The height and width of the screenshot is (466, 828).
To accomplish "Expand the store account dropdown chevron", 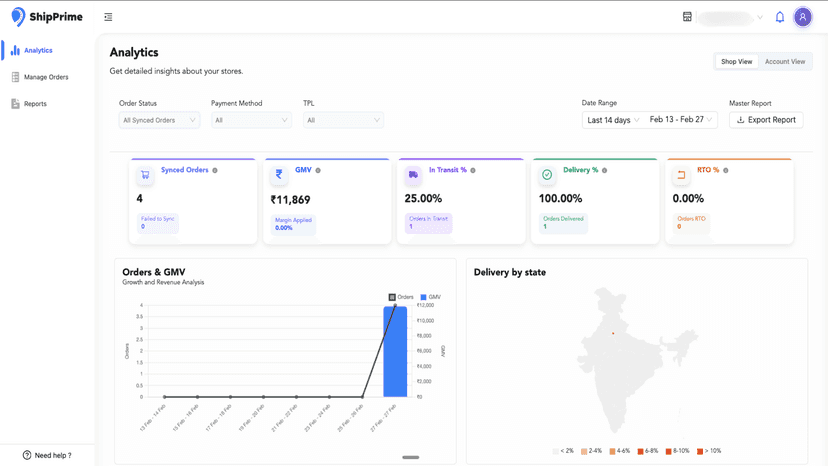I will tap(760, 17).
